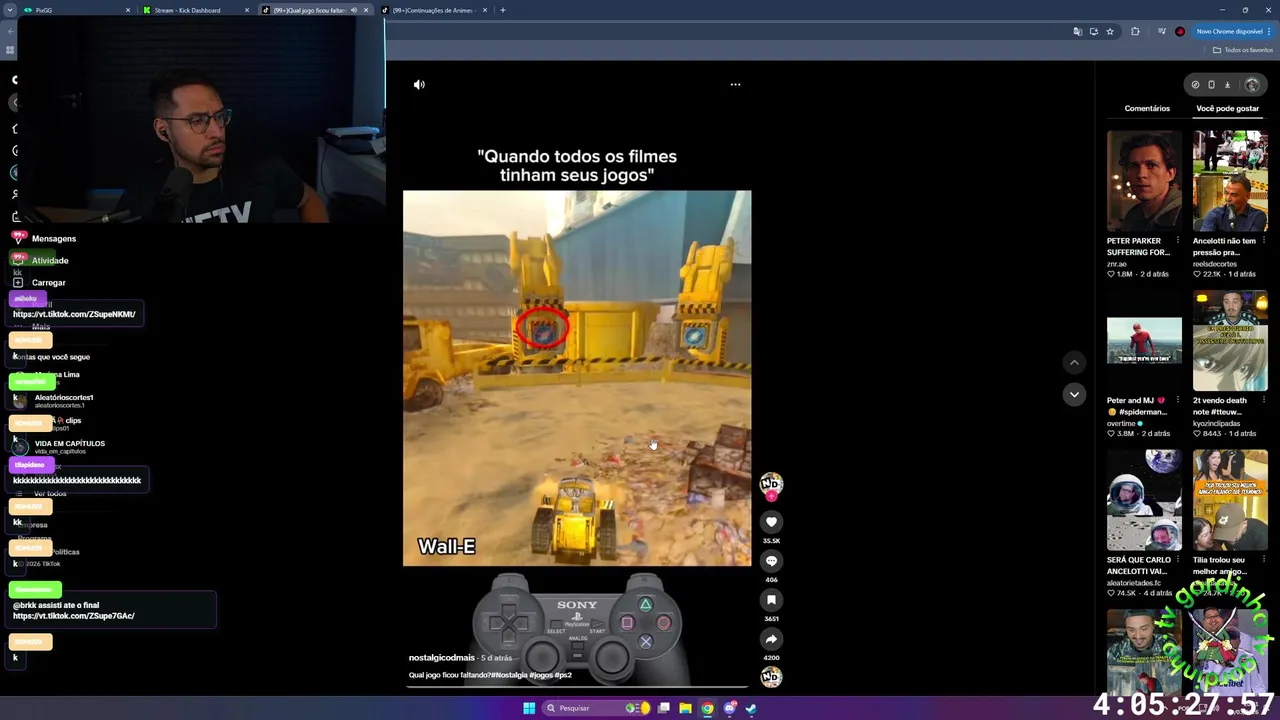Open the Peter and MJ video thumbnail
The width and height of the screenshot is (1280, 720).
tap(1144, 341)
